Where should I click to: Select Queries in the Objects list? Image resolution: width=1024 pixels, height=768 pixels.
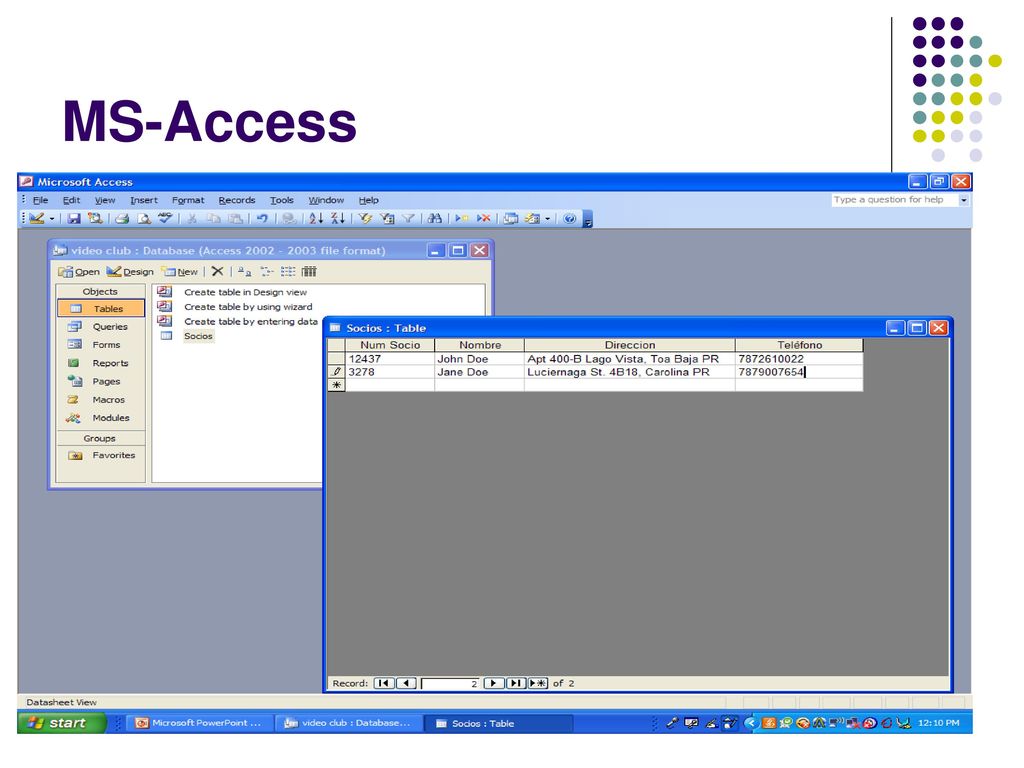pyautogui.click(x=101, y=327)
